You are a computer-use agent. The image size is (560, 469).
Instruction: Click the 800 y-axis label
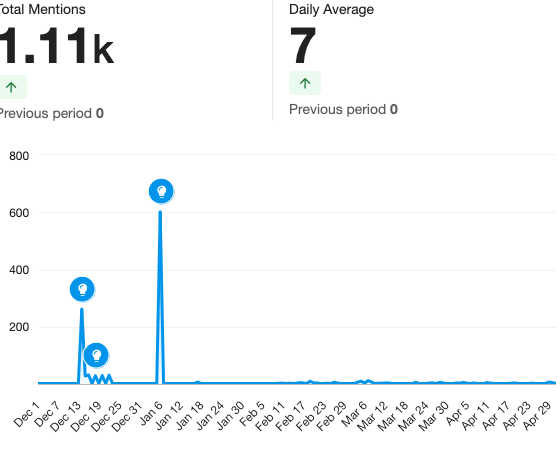click(19, 156)
